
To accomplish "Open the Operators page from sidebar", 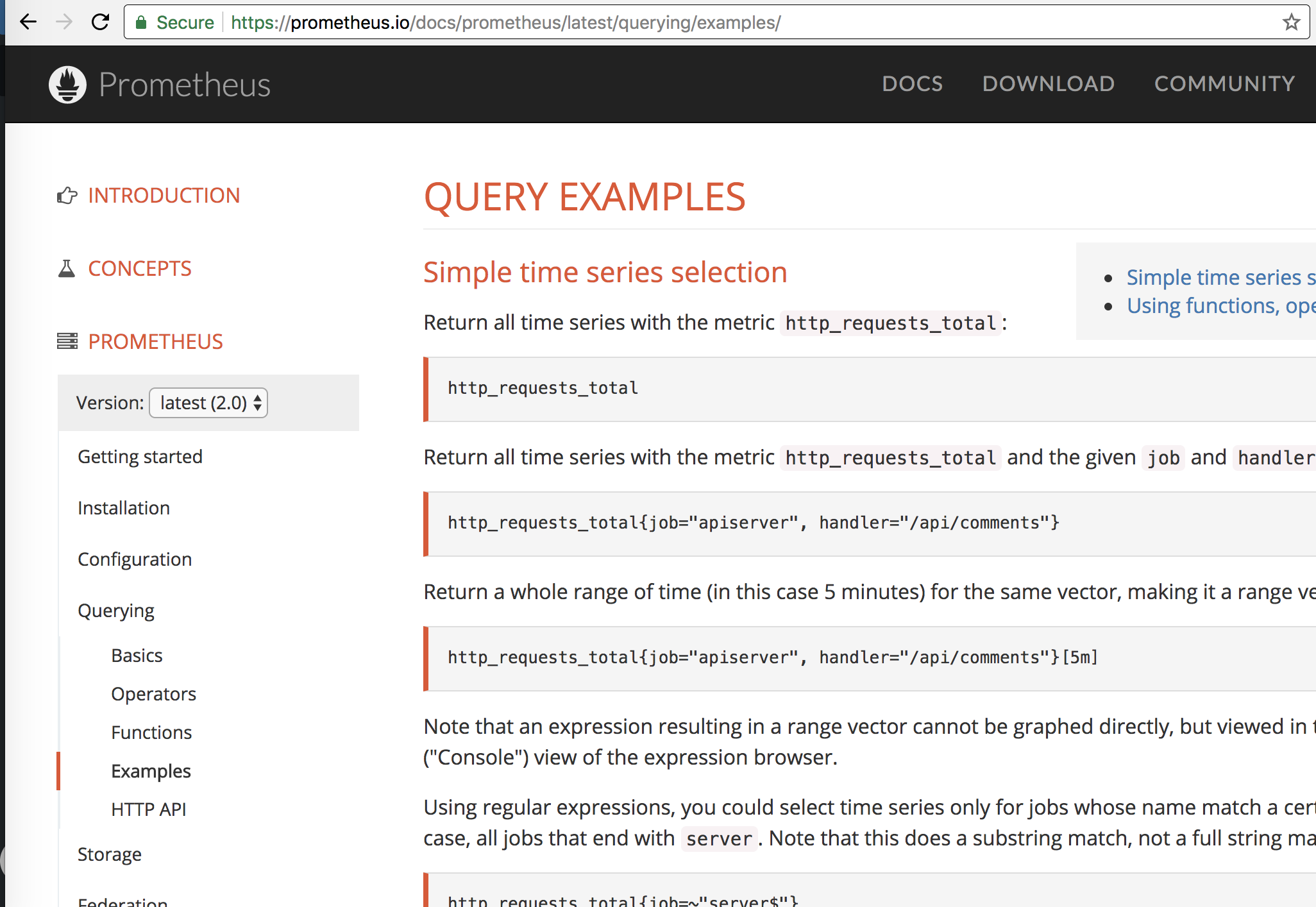I will [x=153, y=693].
